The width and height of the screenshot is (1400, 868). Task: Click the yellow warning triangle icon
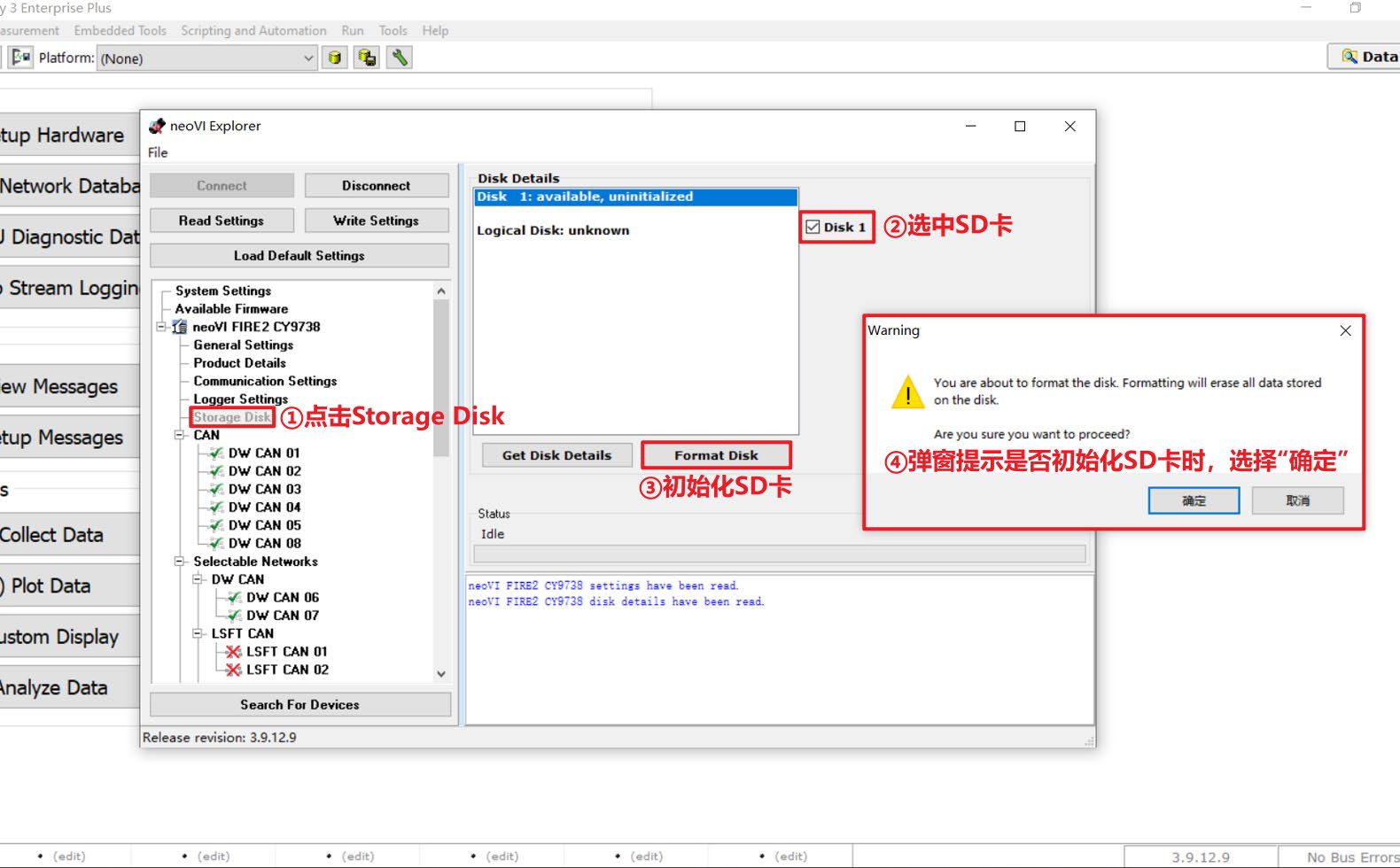(x=907, y=391)
